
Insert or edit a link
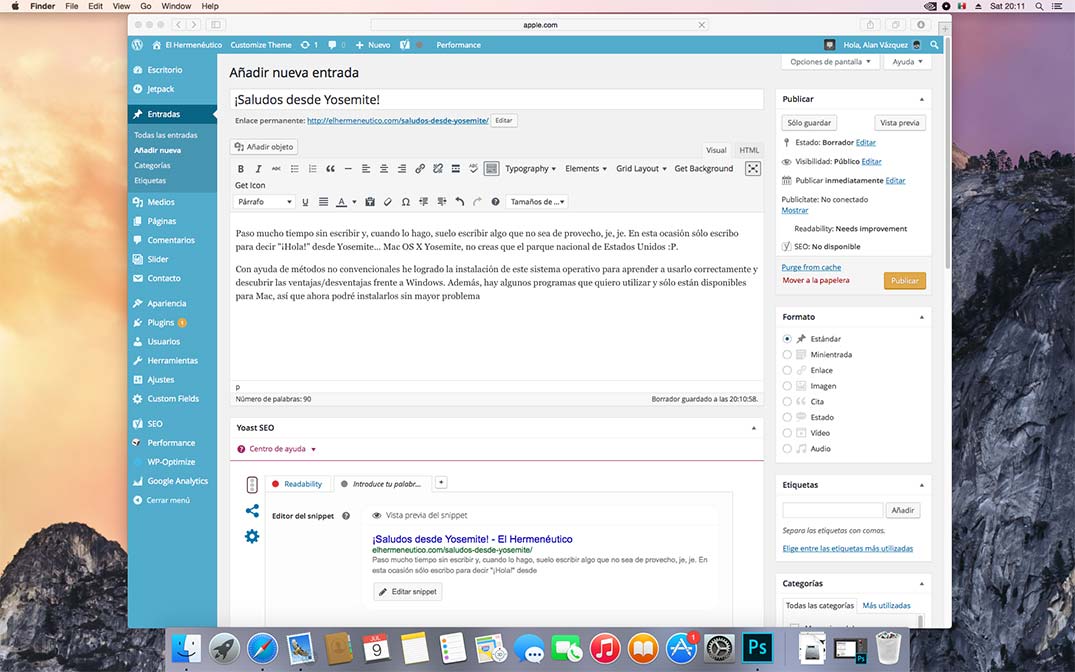tap(420, 169)
